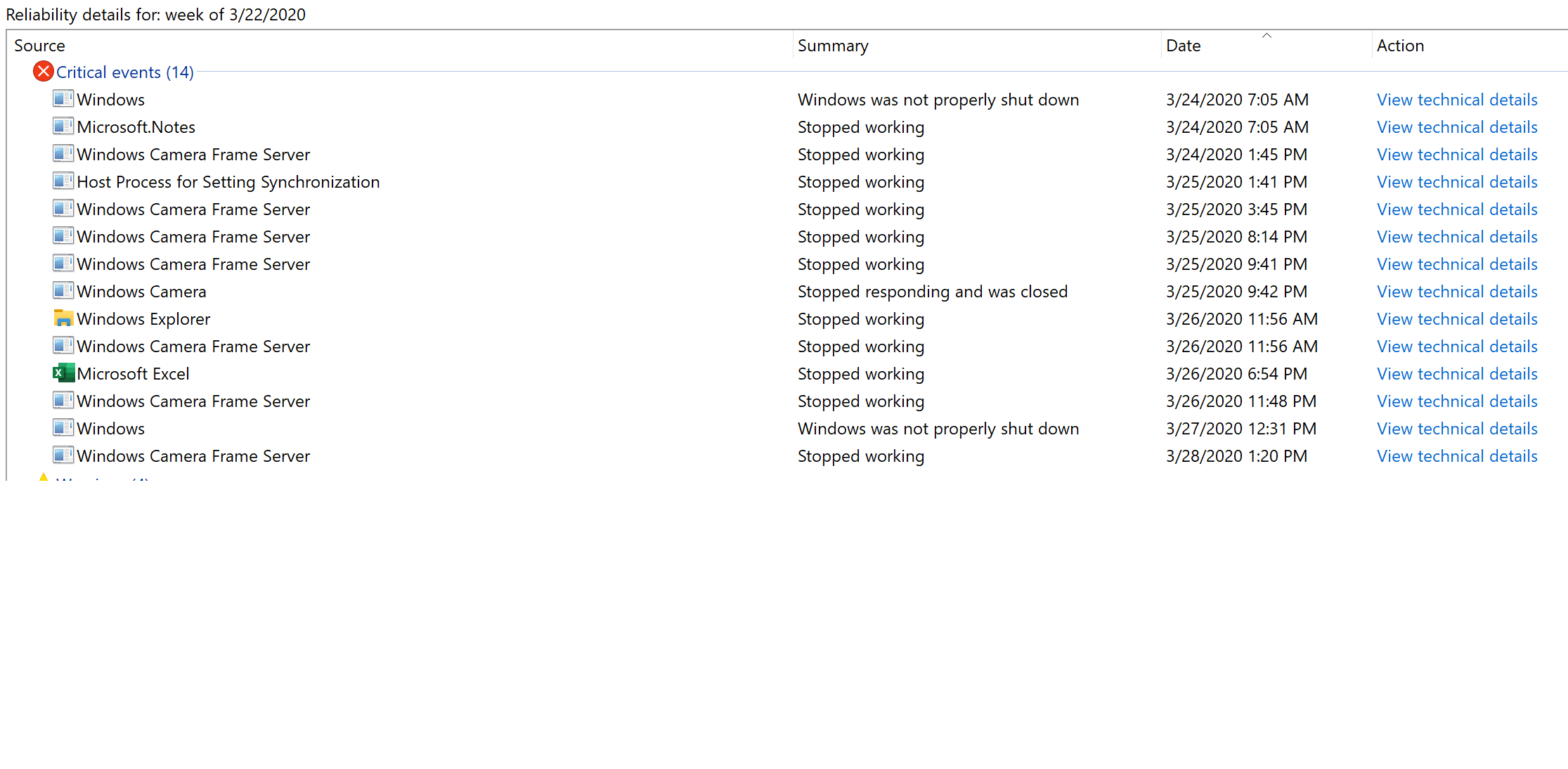Click the Camera Frame Server icon at 11:56 AM
This screenshot has height=769, width=1568.
(x=63, y=346)
